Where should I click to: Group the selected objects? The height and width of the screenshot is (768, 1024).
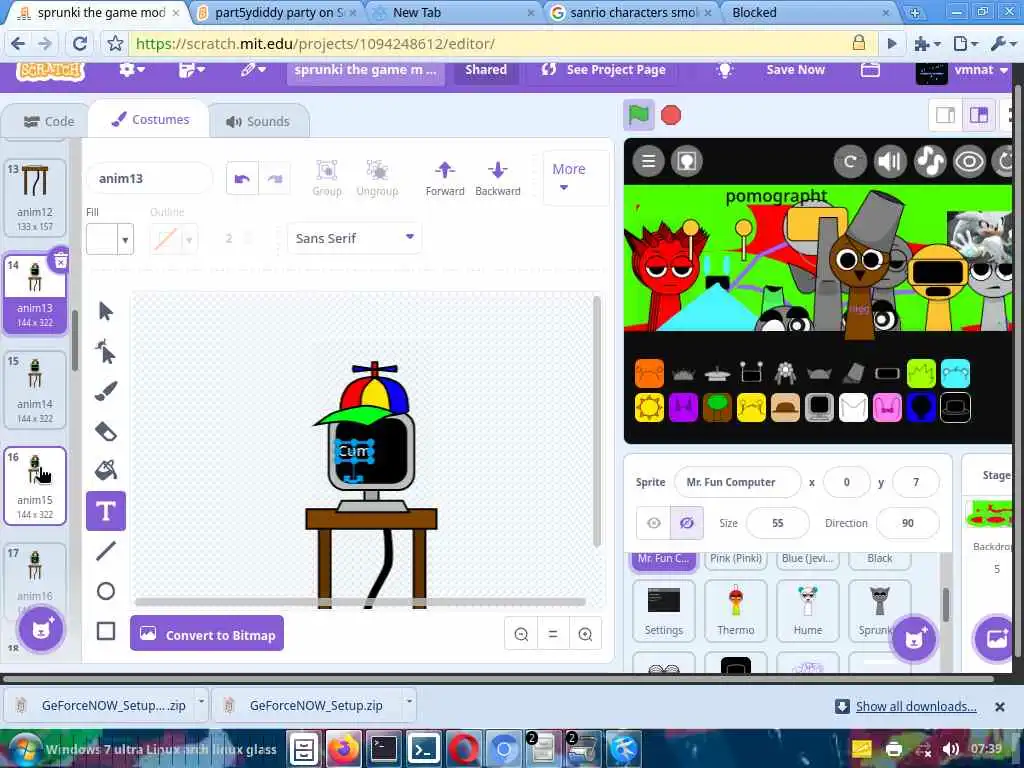[327, 178]
